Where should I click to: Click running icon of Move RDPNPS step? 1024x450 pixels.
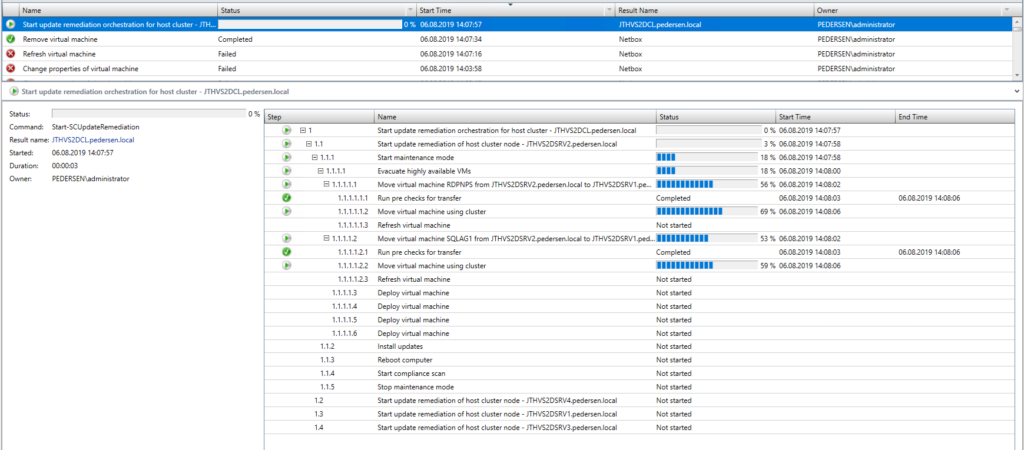(287, 184)
